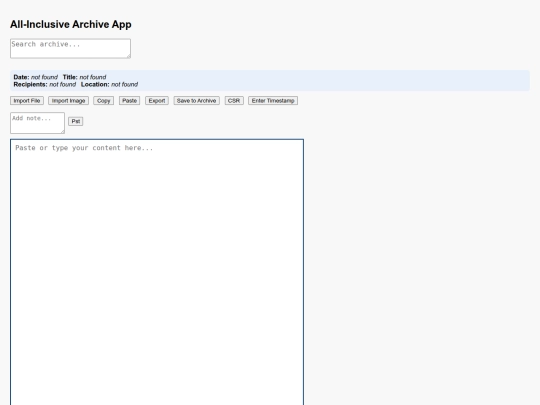Click the All-Inclusive Archive App heading
The width and height of the screenshot is (540, 405).
coord(71,24)
